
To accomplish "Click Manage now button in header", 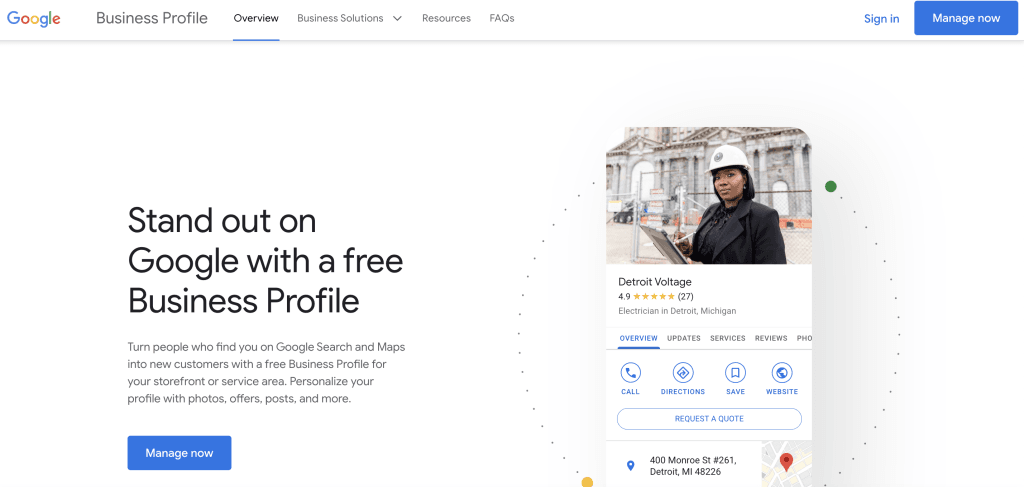I will [x=966, y=18].
